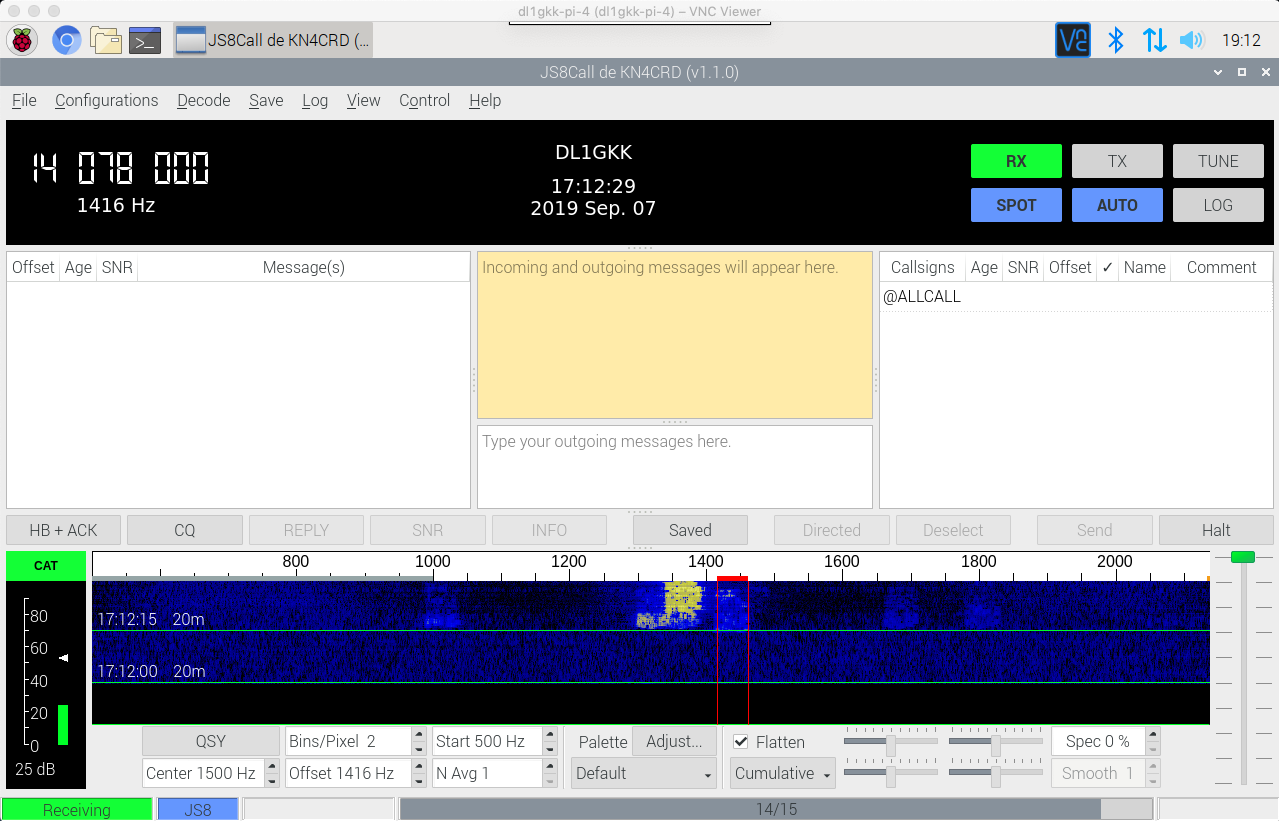This screenshot has width=1279, height=821.
Task: Open the Decode menu
Action: [203, 100]
